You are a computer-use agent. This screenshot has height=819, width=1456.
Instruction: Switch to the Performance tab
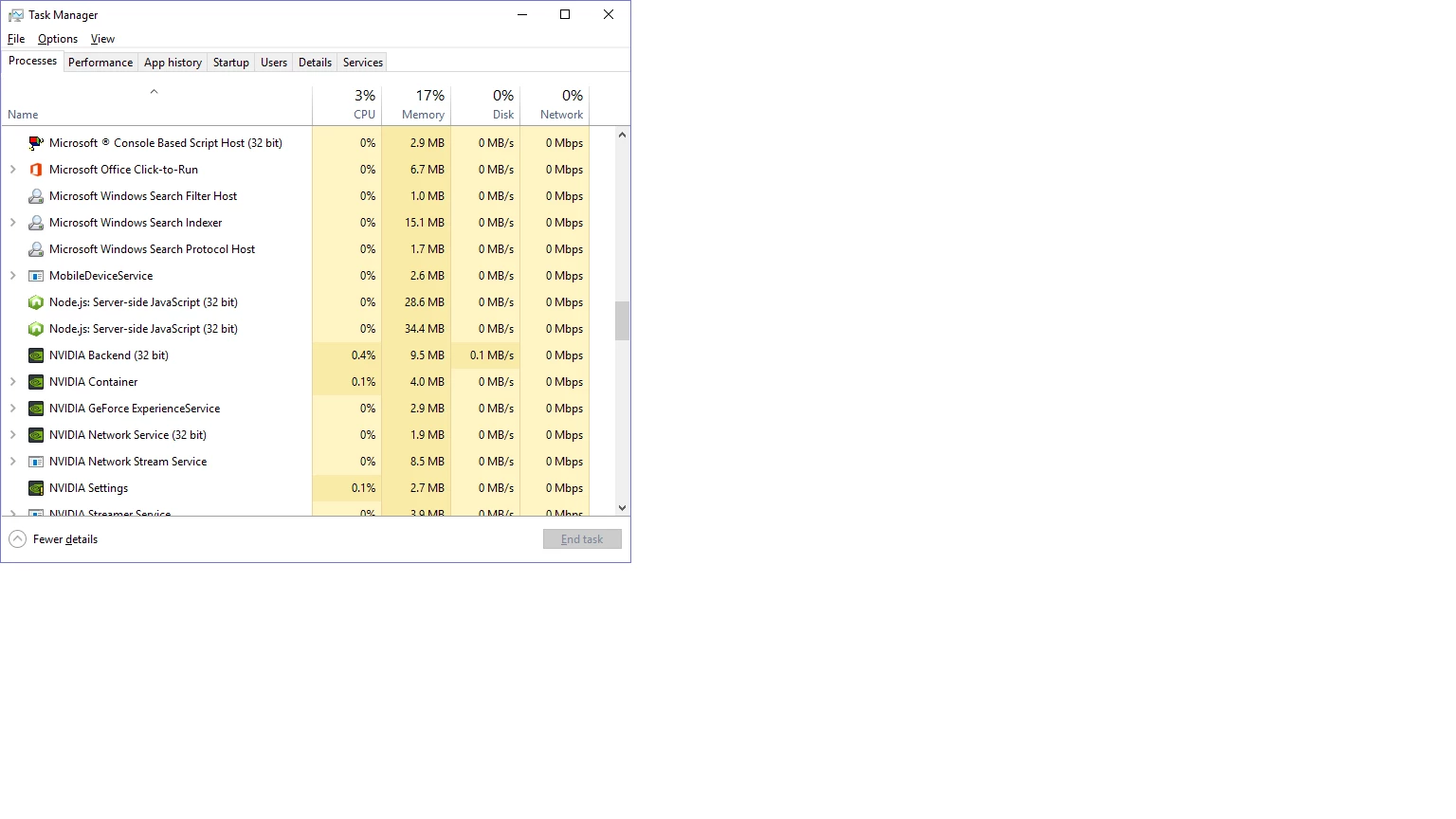(x=100, y=63)
